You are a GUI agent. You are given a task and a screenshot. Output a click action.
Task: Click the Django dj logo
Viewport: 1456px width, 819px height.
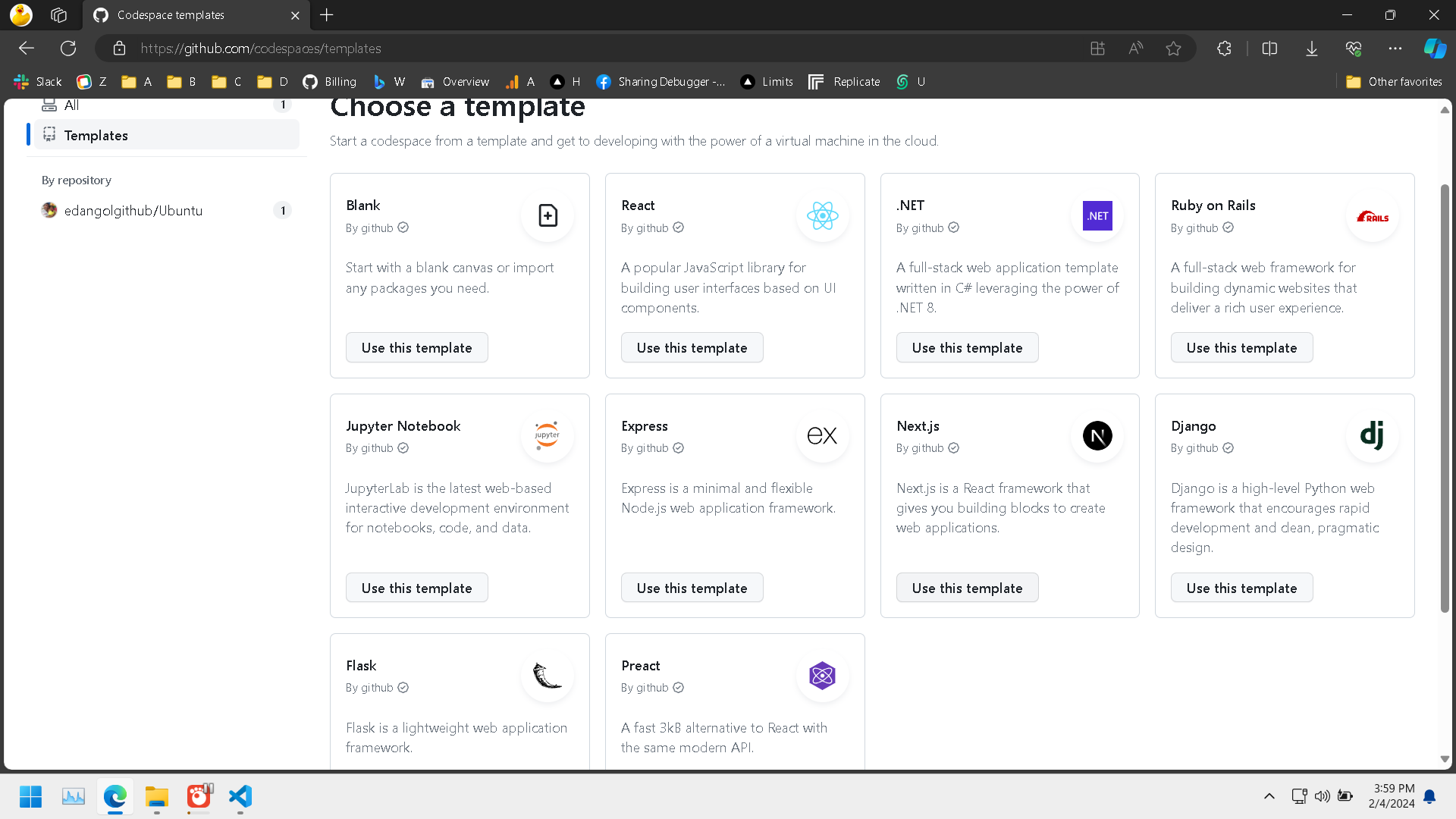[x=1373, y=436]
